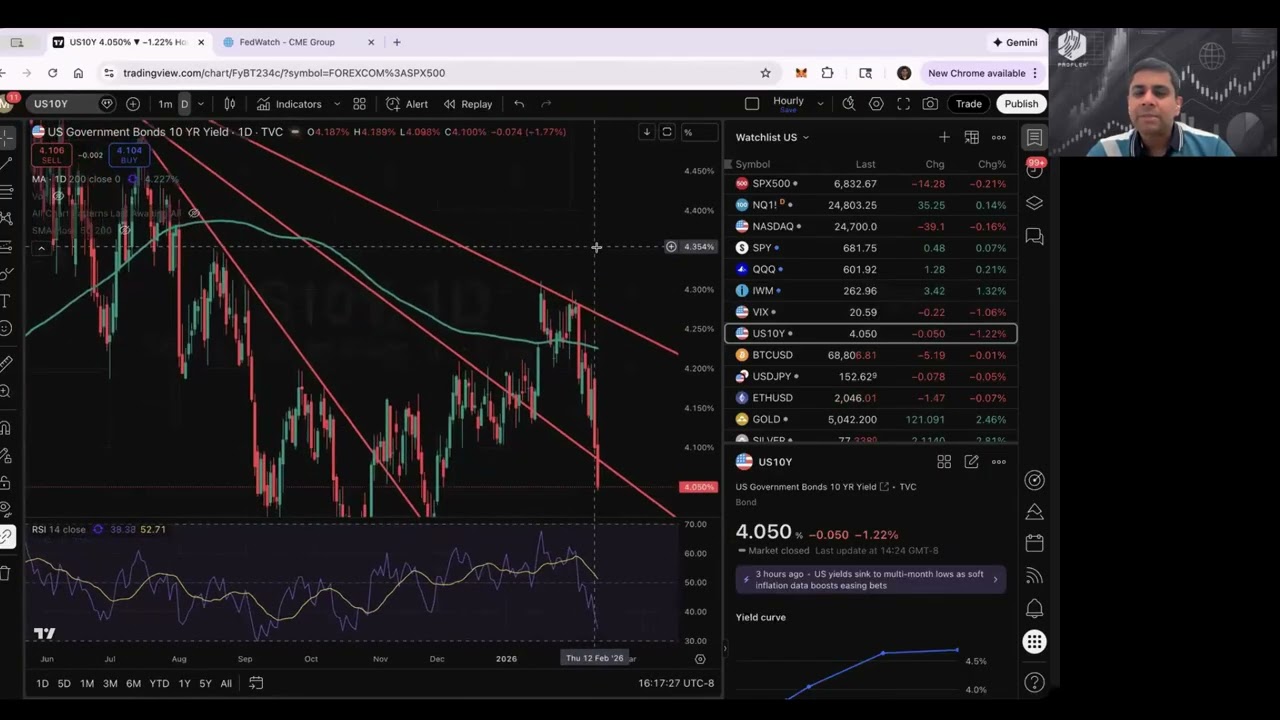This screenshot has width=1280, height=720.
Task: Open notifications bell icon in right sidebar
Action: (x=1035, y=609)
